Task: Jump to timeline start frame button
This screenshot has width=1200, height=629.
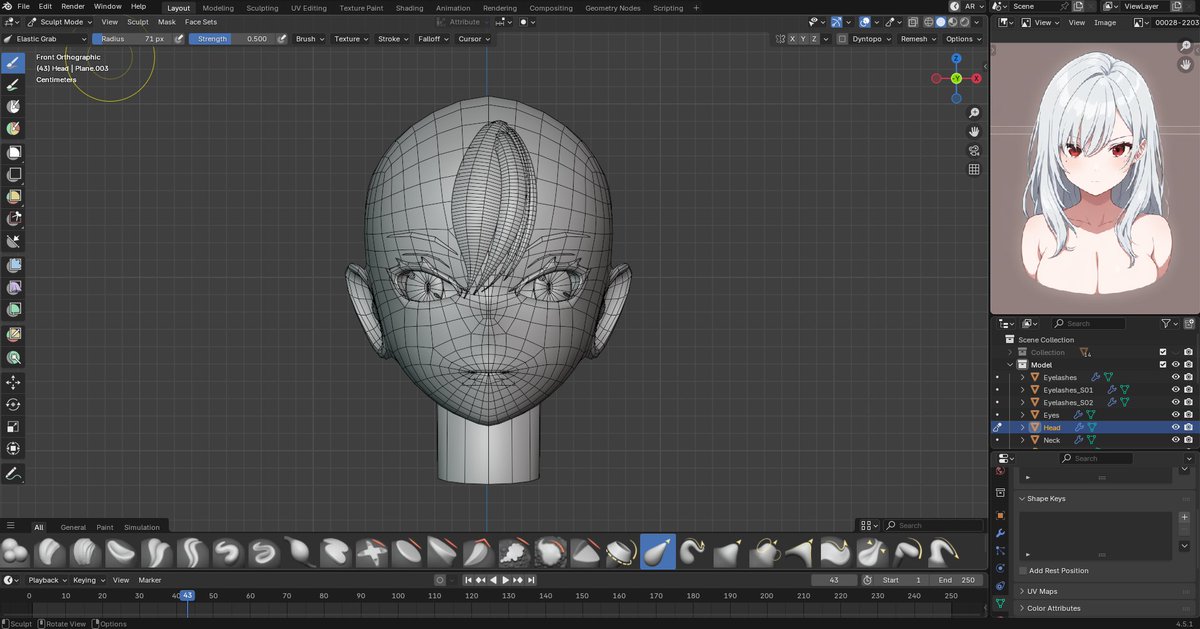Action: (x=469, y=580)
